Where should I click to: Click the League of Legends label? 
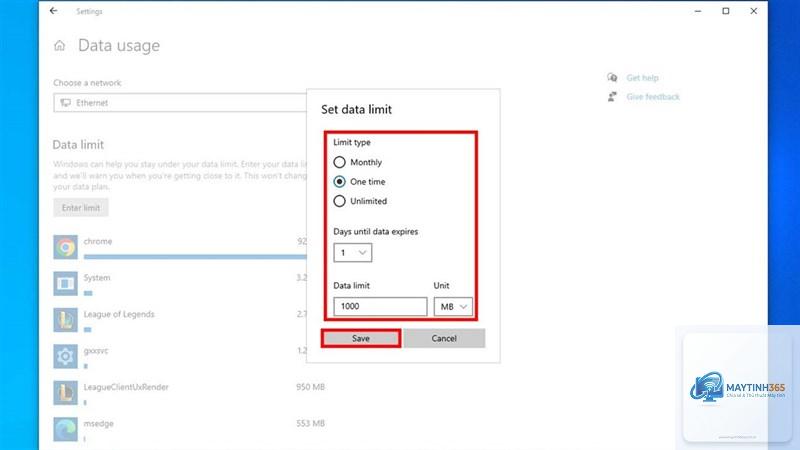click(x=119, y=314)
